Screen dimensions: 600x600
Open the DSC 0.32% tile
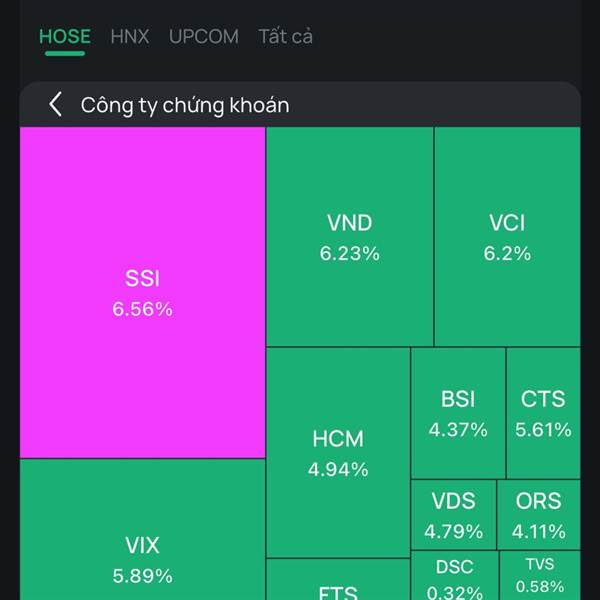tap(454, 578)
